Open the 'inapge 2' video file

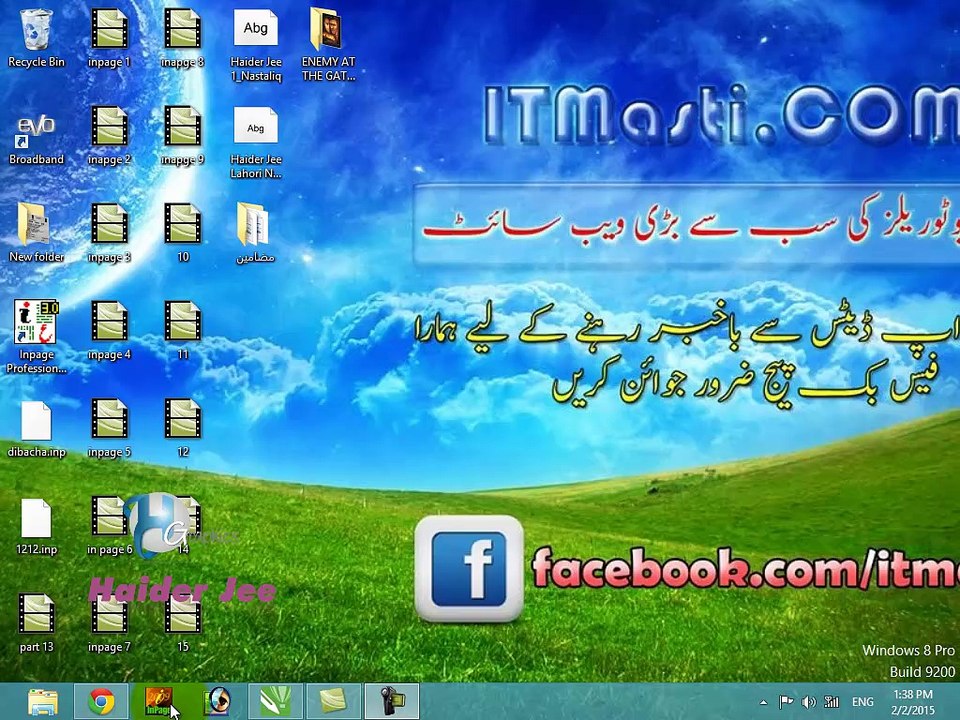pyautogui.click(x=109, y=136)
